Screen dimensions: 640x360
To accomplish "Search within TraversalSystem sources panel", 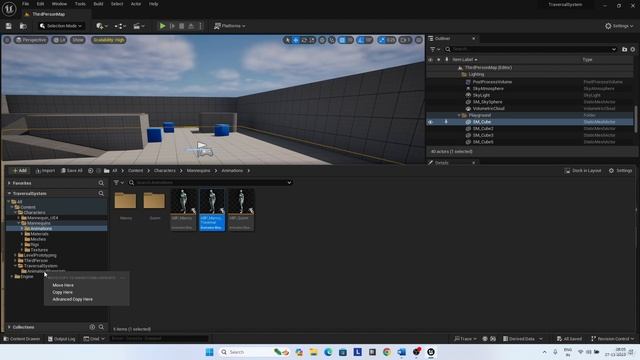I will [101, 193].
